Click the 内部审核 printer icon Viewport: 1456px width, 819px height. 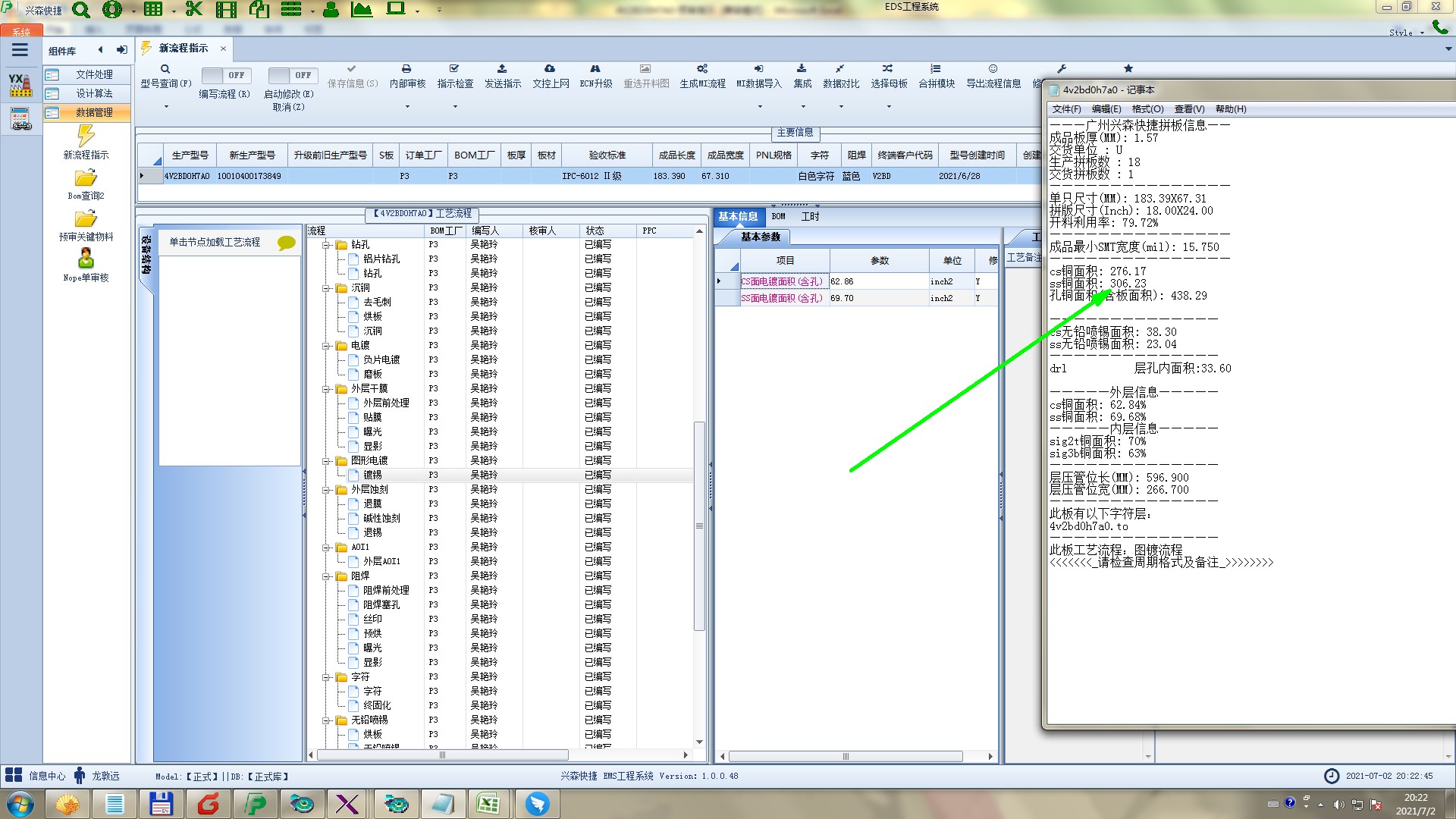tap(406, 69)
